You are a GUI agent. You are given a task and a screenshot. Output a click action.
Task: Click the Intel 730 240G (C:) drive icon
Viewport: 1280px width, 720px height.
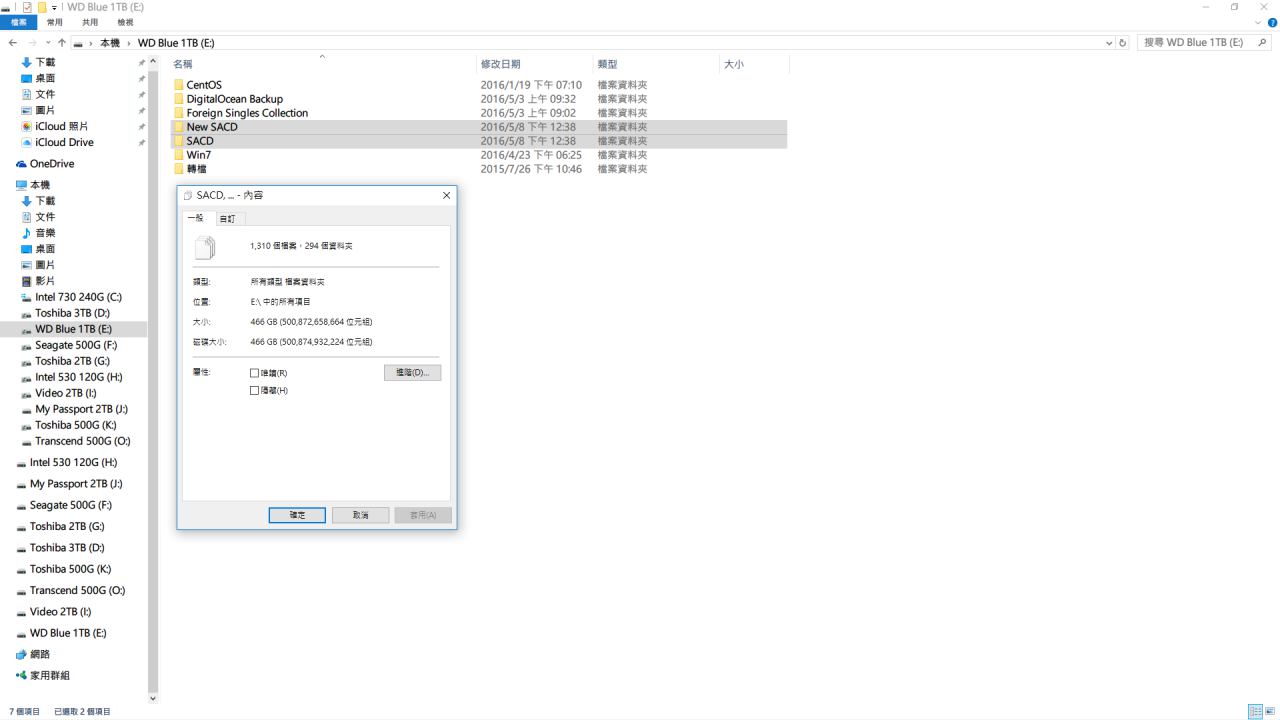tap(26, 297)
